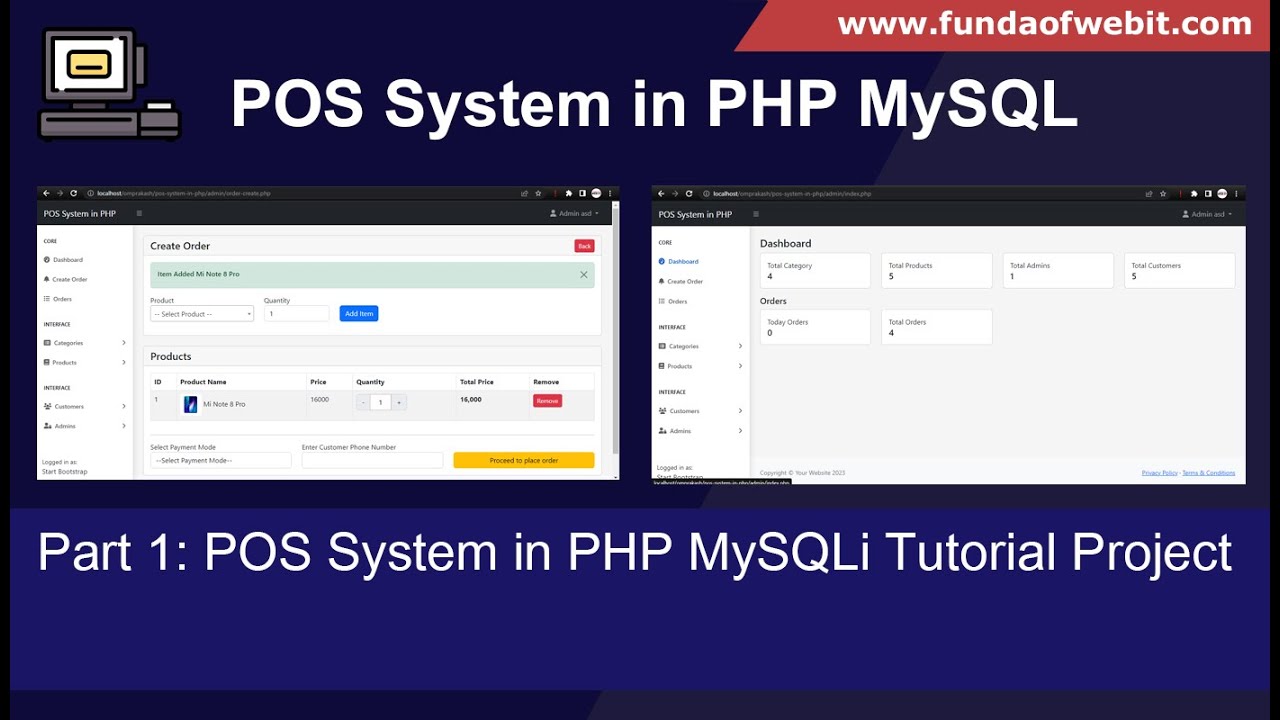Click POS System in PHP brand in Create Order window
Image resolution: width=1280 pixels, height=720 pixels.
[x=80, y=213]
